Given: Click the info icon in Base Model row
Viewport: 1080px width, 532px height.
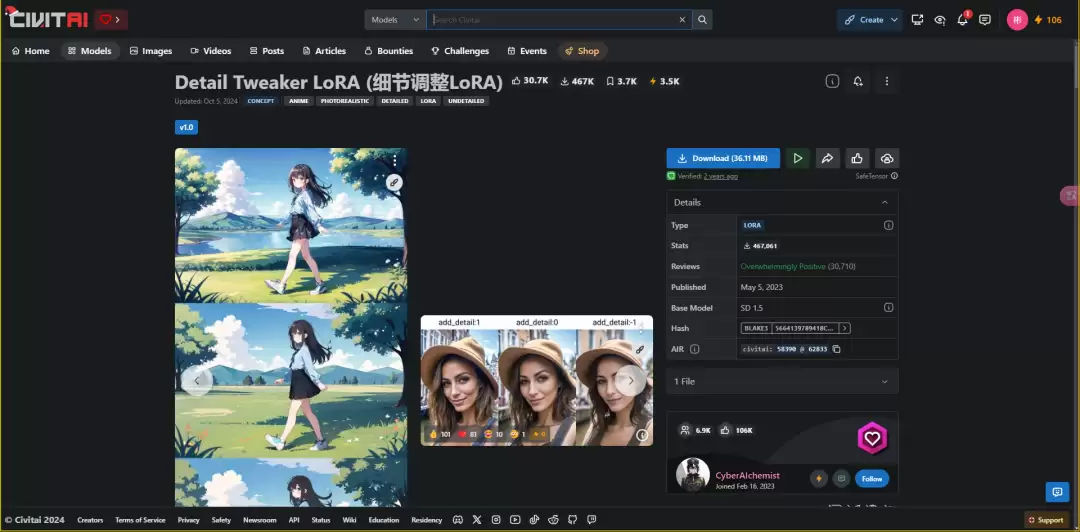Looking at the screenshot, I should point(888,307).
